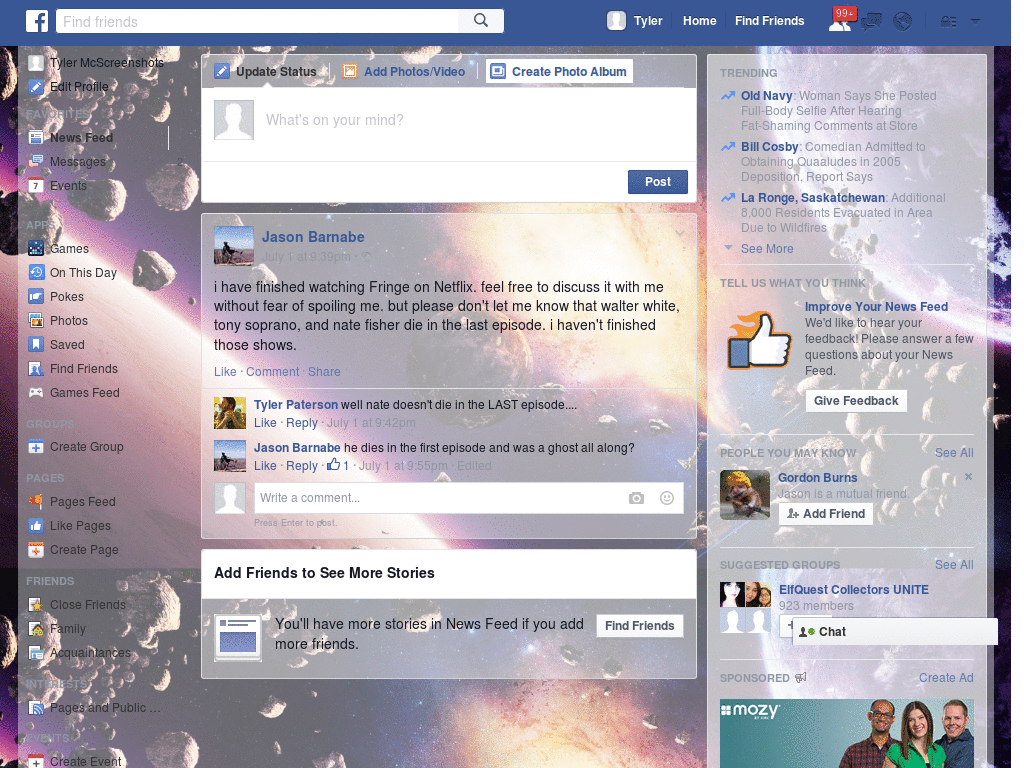Open ElfQuest Collectors UNITE group

(854, 590)
